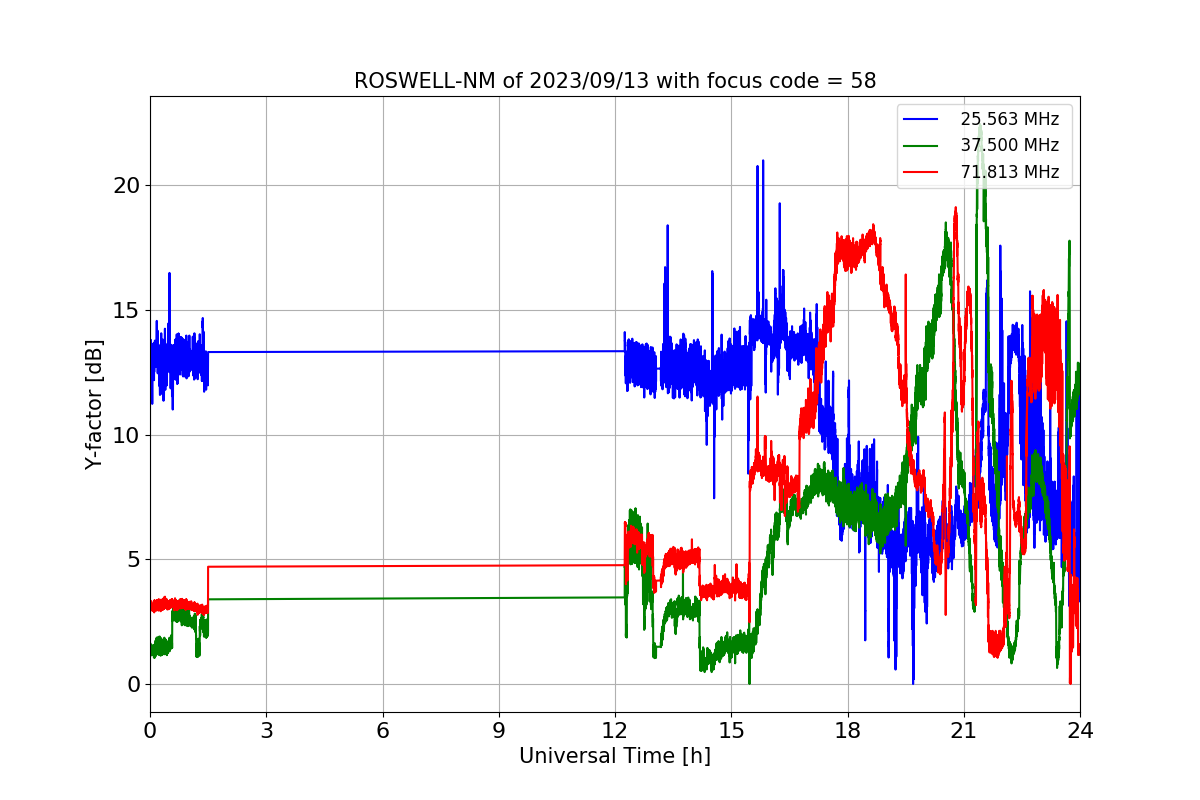Click the plot title mentioning ROSWELL-NM
Image resolution: width=1200 pixels, height=800 pixels.
point(615,81)
